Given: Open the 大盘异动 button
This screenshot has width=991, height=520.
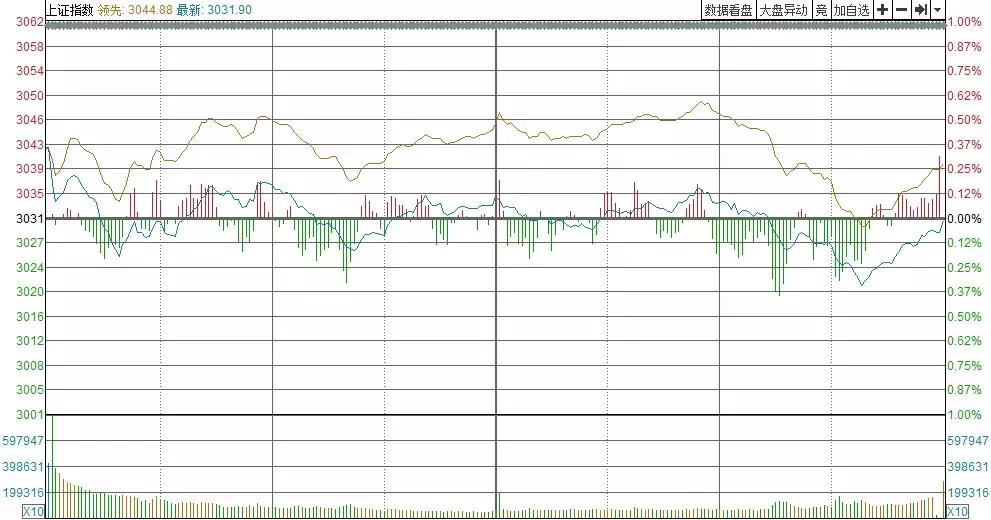Looking at the screenshot, I should pos(784,10).
